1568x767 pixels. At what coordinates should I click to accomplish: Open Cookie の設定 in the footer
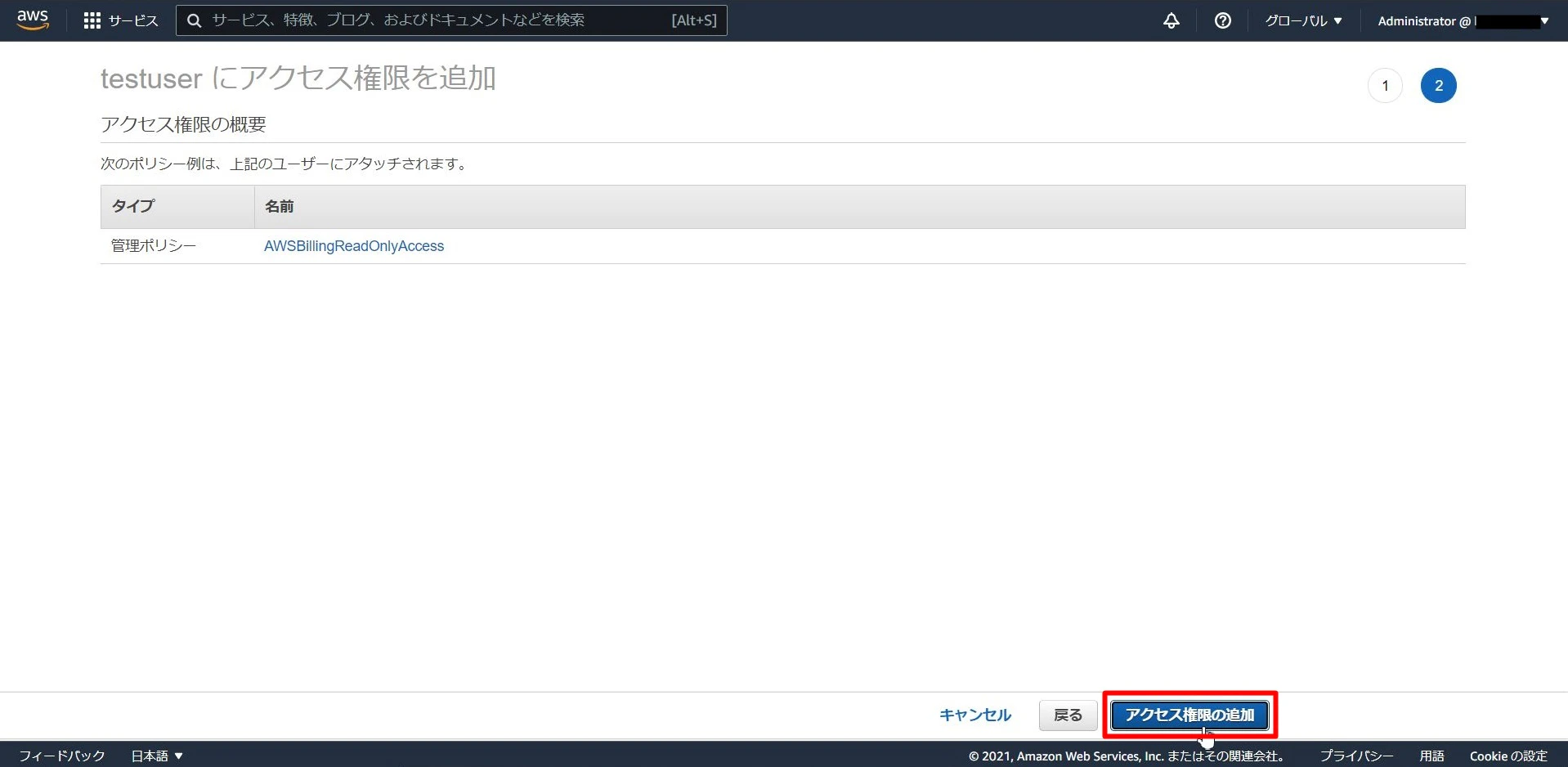pos(1508,756)
